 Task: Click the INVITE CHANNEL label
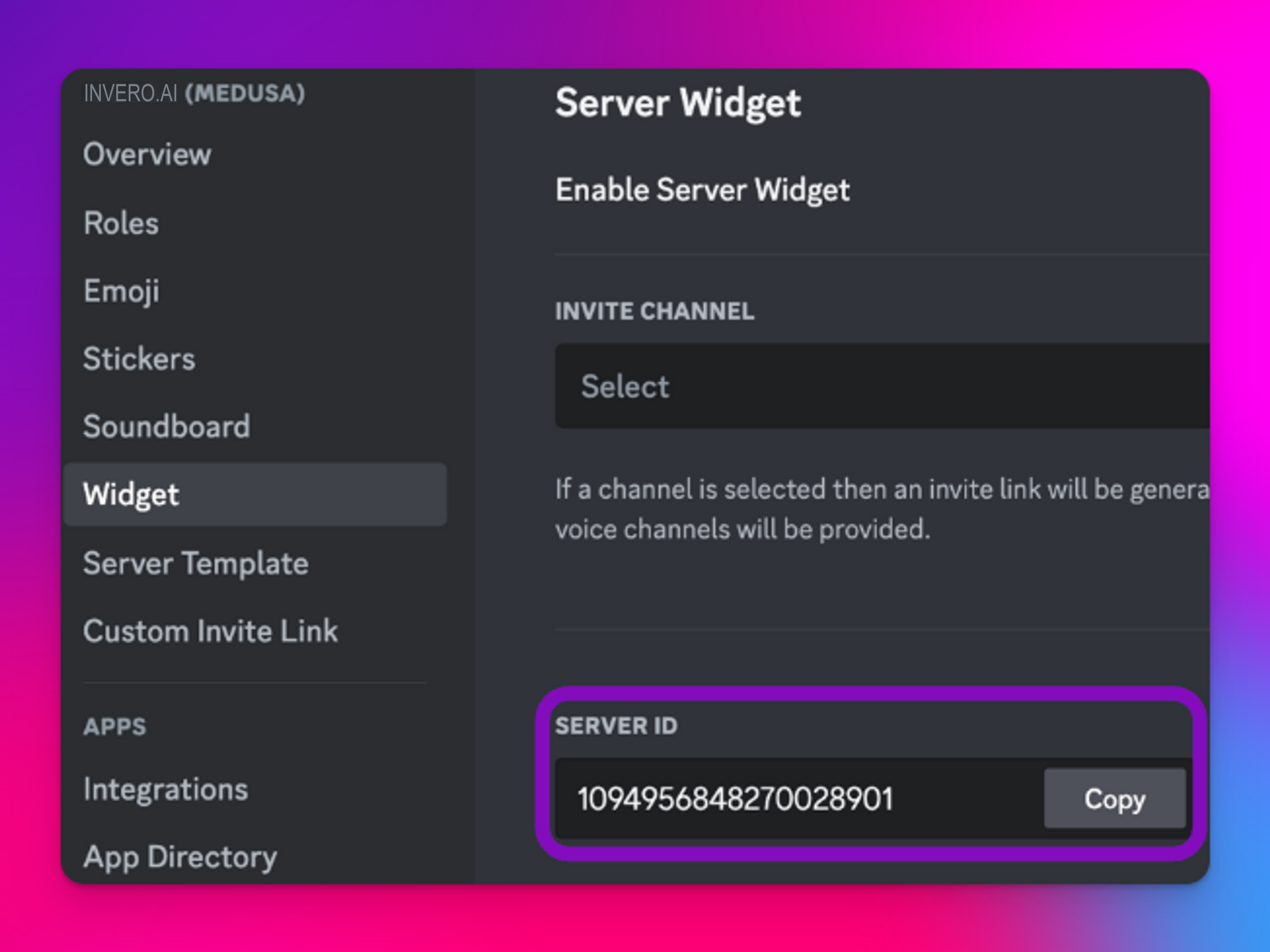coord(655,311)
